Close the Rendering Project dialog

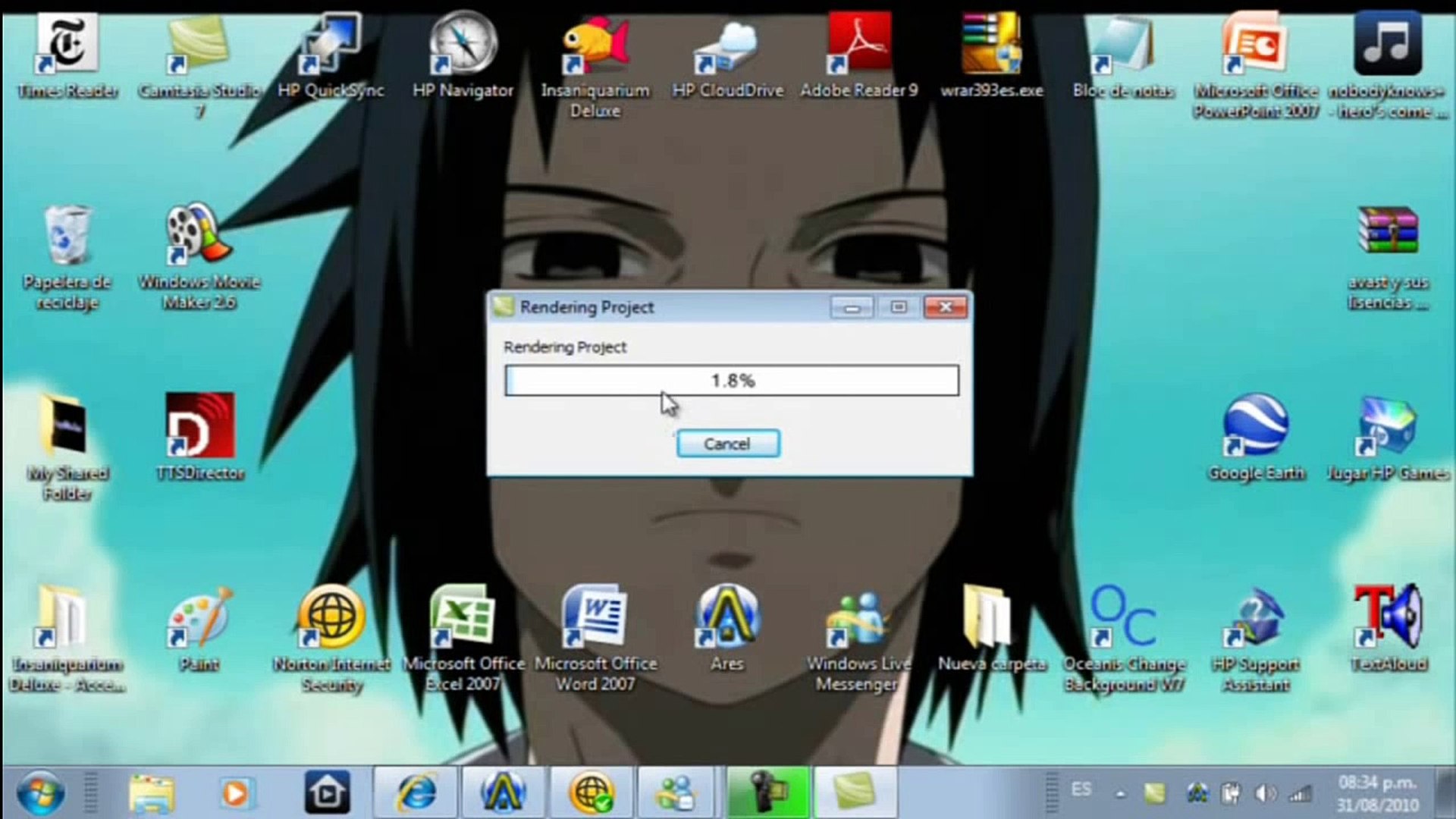(946, 308)
